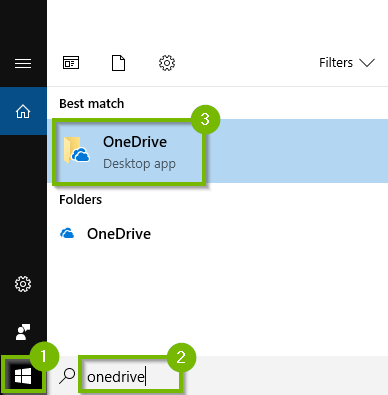Viewport: 388px width, 395px height.
Task: Click the Feedback person icon in sidebar
Action: [23, 332]
